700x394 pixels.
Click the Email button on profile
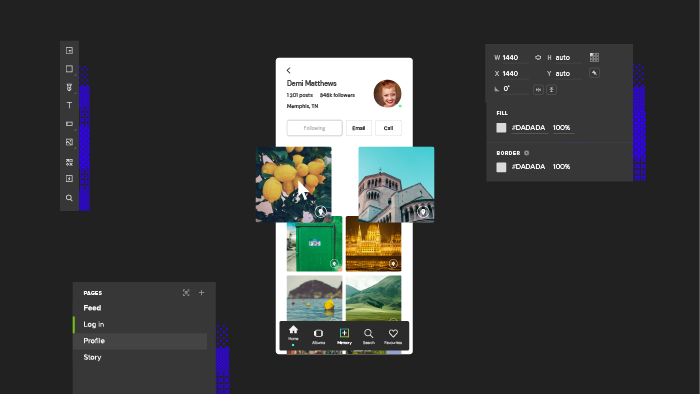tap(358, 128)
